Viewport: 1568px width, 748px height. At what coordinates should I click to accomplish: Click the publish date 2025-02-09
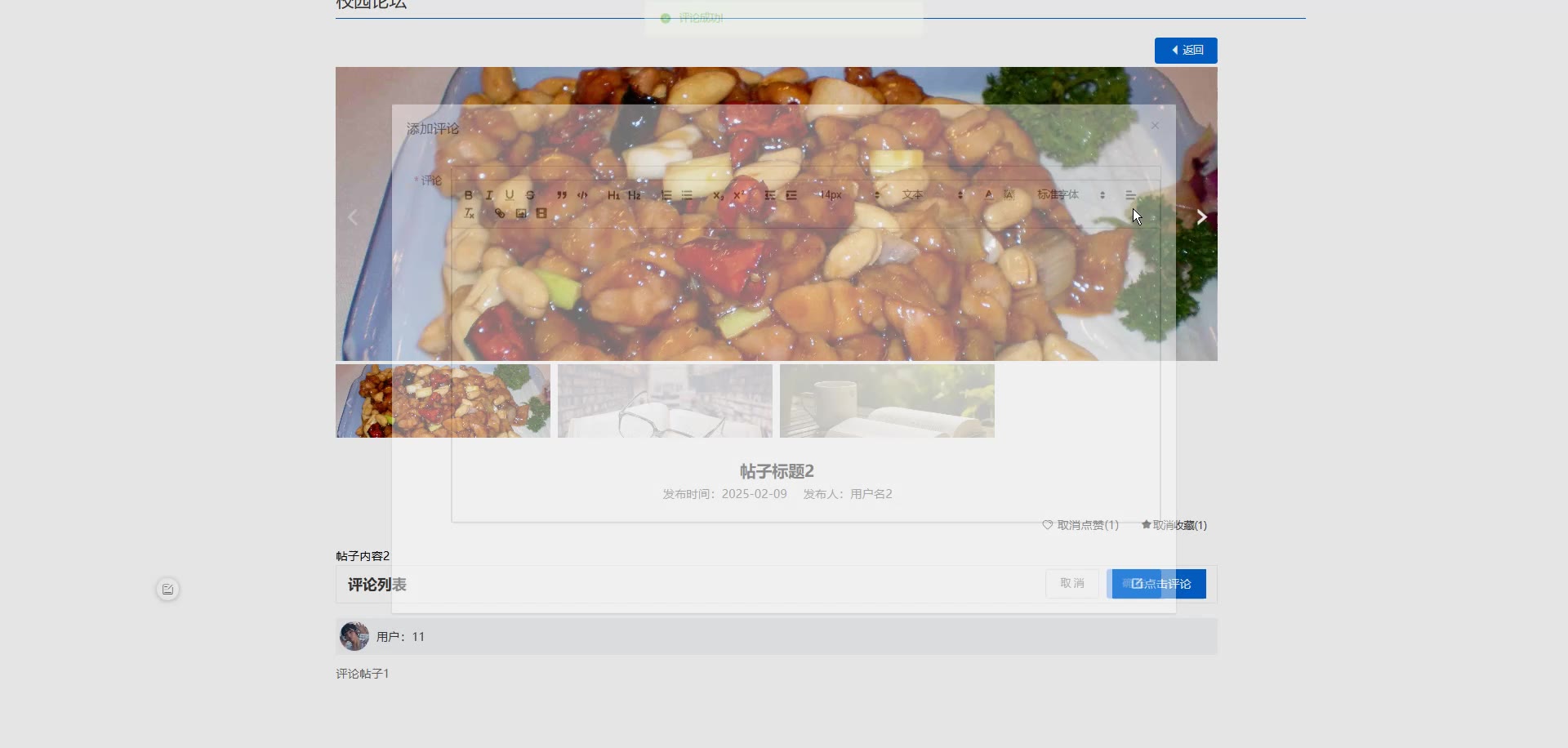755,494
